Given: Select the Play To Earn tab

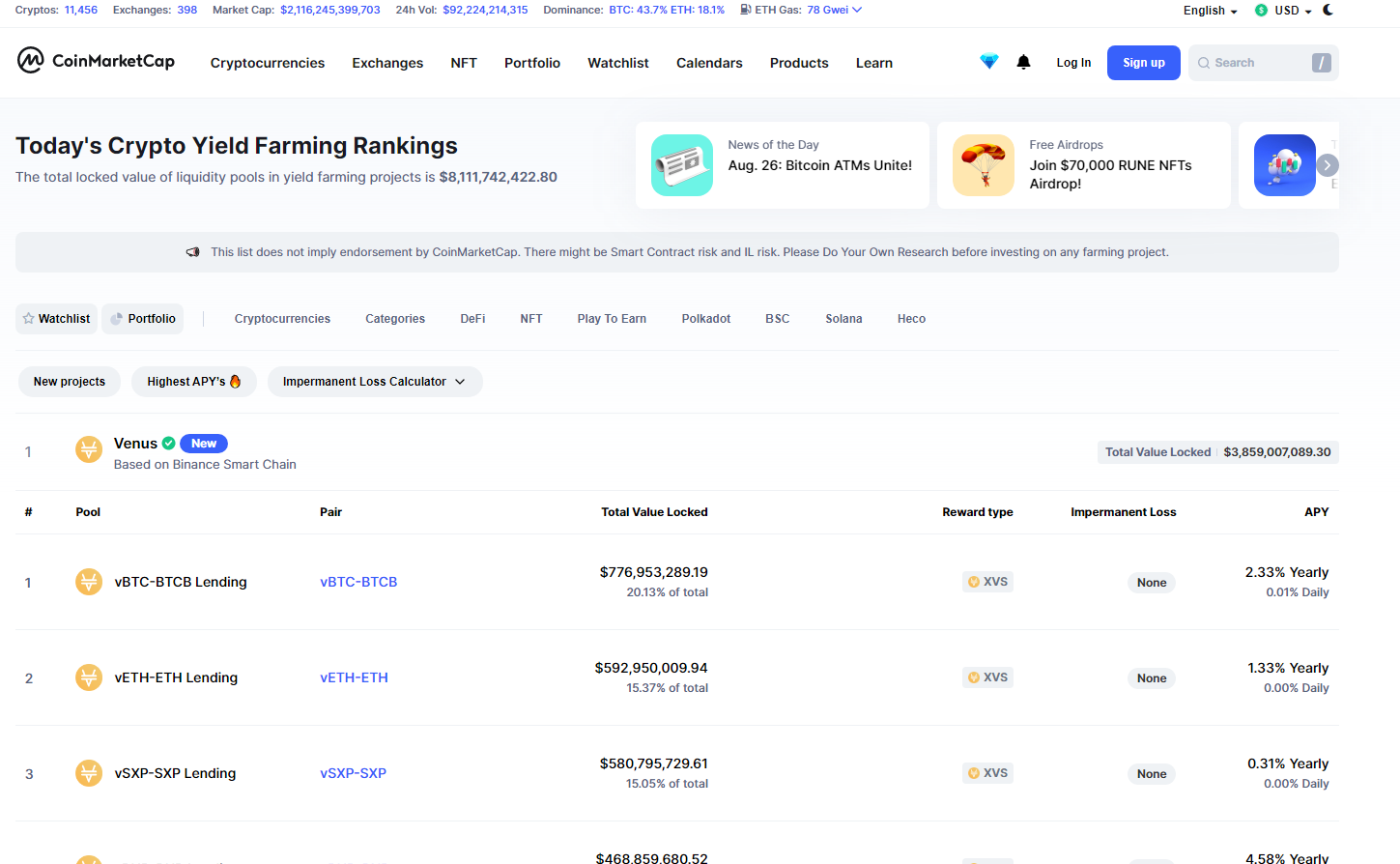Looking at the screenshot, I should [612, 319].
